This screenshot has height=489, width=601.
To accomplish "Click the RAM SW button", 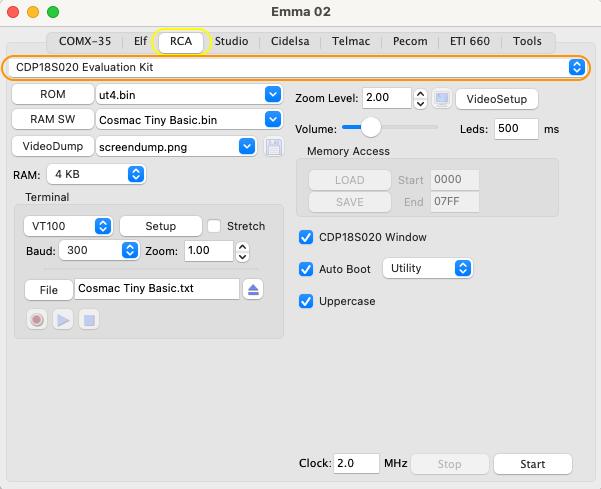I will (53, 120).
